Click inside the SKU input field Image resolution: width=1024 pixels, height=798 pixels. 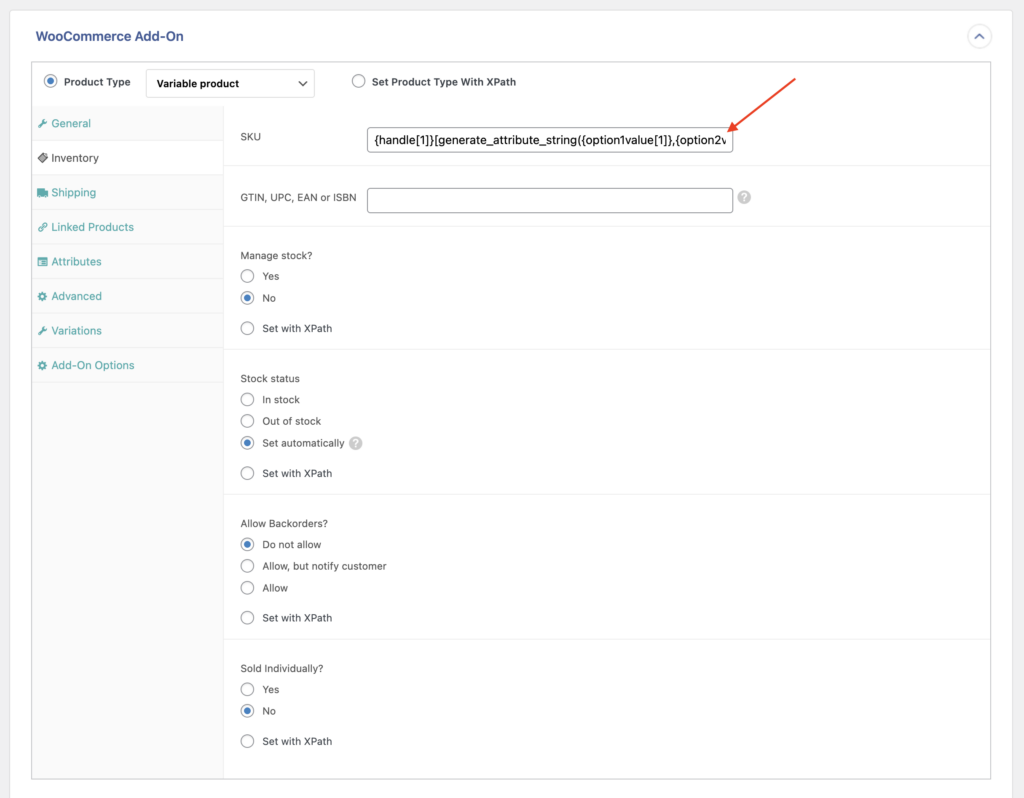[549, 140]
